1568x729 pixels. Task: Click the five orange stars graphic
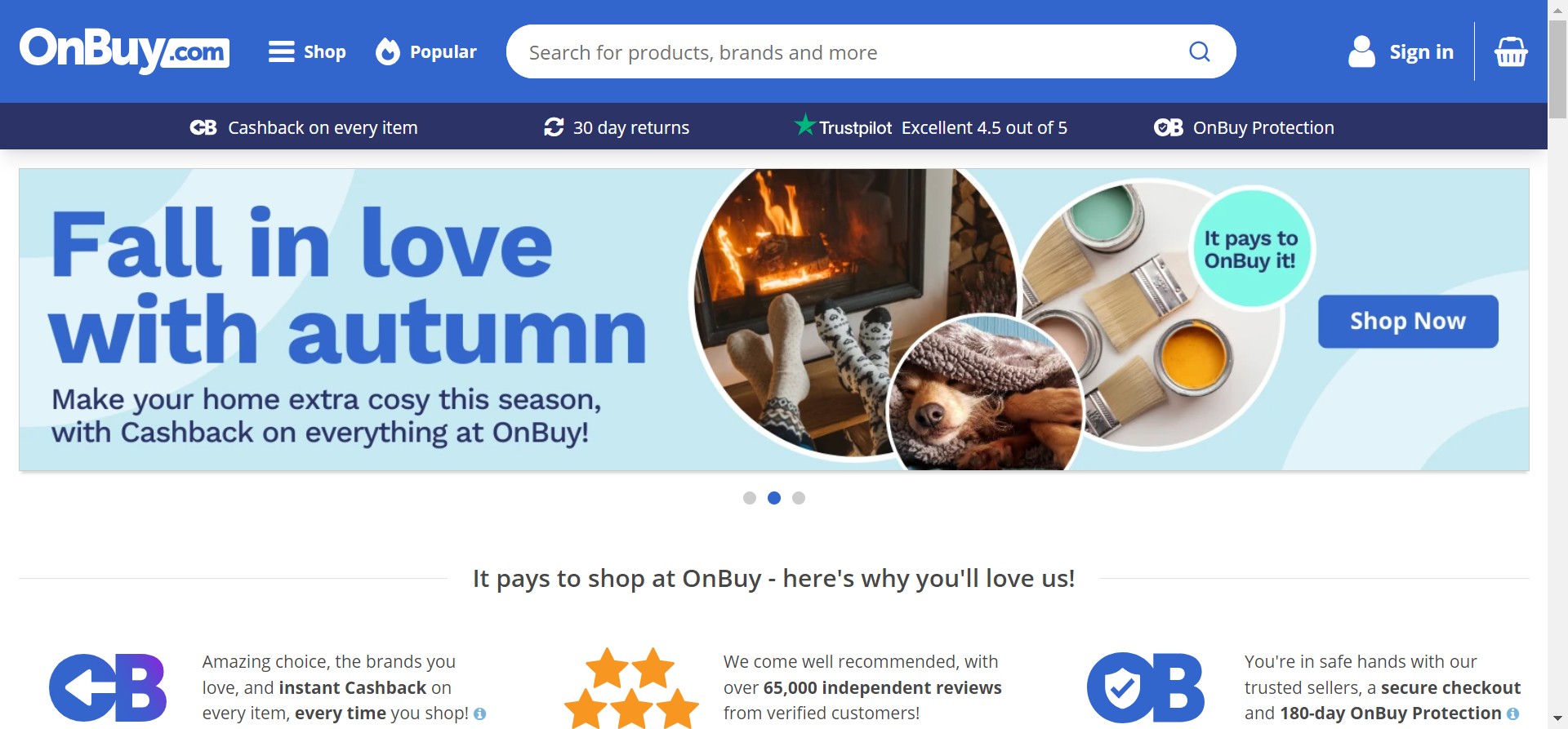(x=631, y=687)
